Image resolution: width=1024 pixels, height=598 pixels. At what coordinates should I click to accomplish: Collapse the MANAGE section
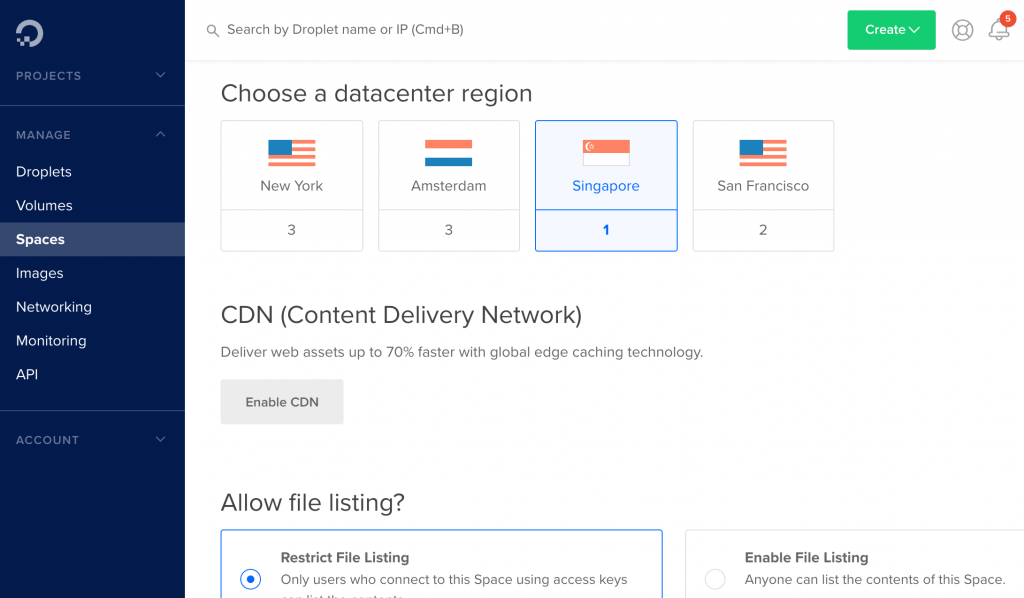[160, 135]
